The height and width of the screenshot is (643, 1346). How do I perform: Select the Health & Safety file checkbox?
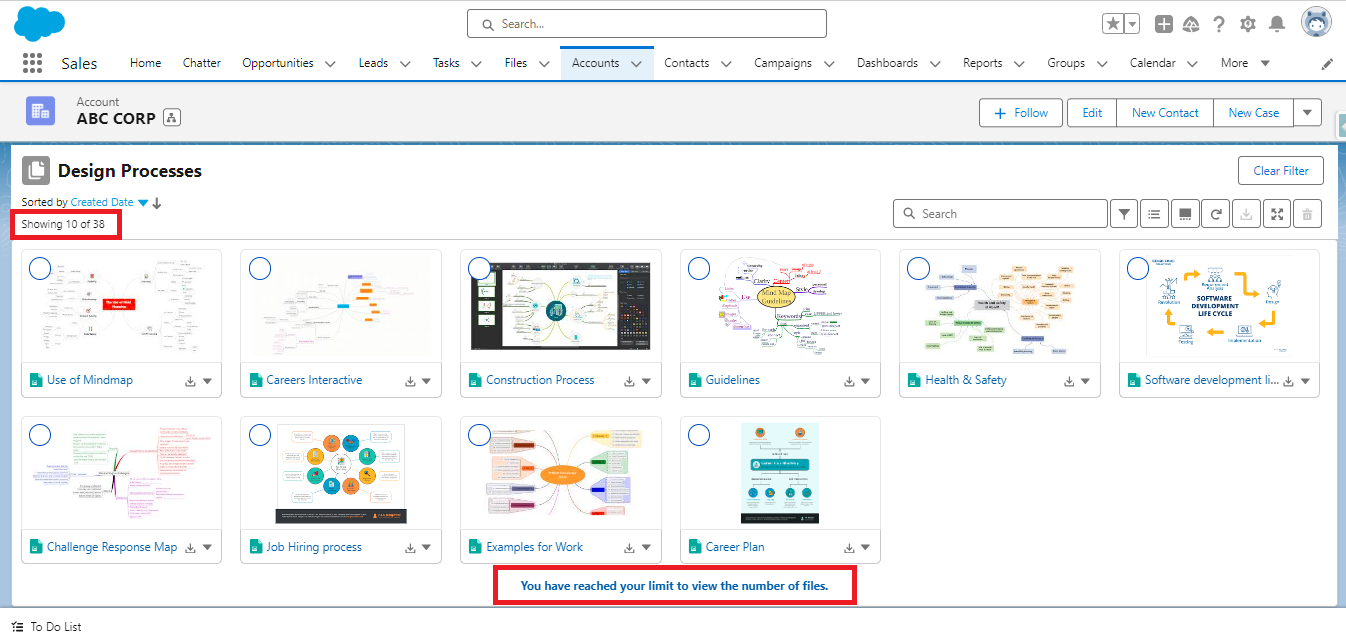pos(919,268)
